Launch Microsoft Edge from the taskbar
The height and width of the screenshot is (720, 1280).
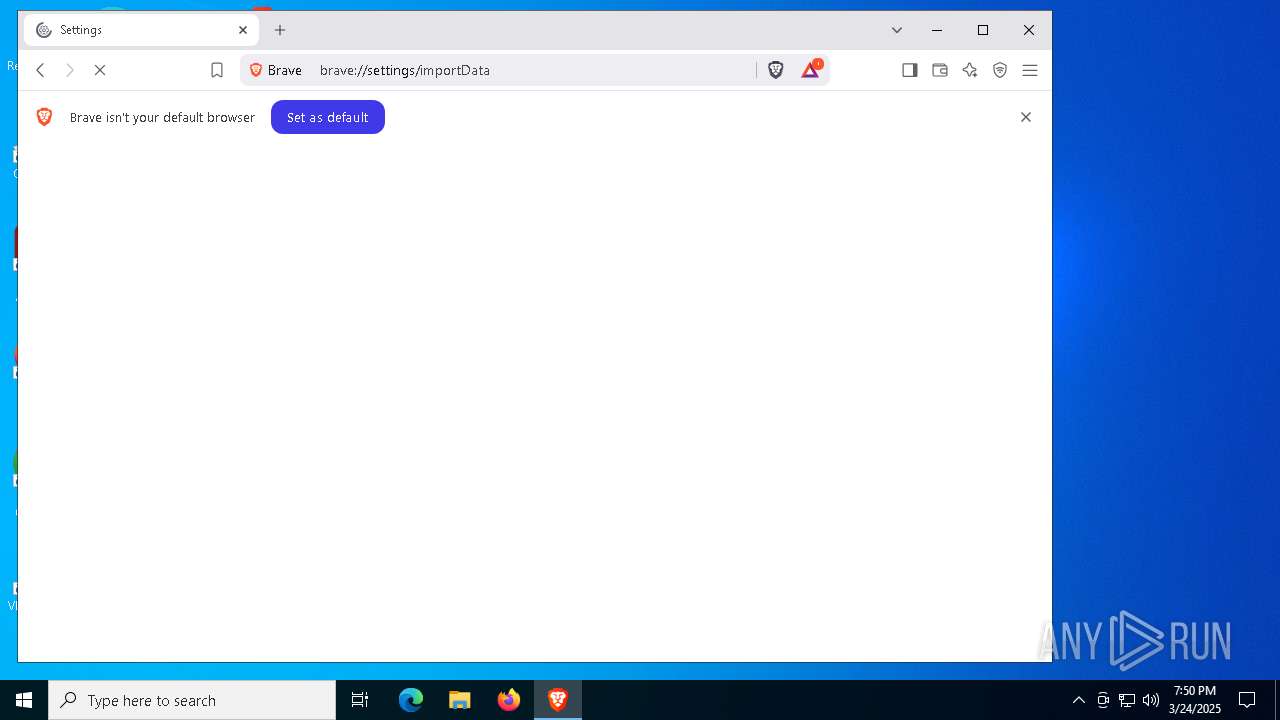pos(411,700)
